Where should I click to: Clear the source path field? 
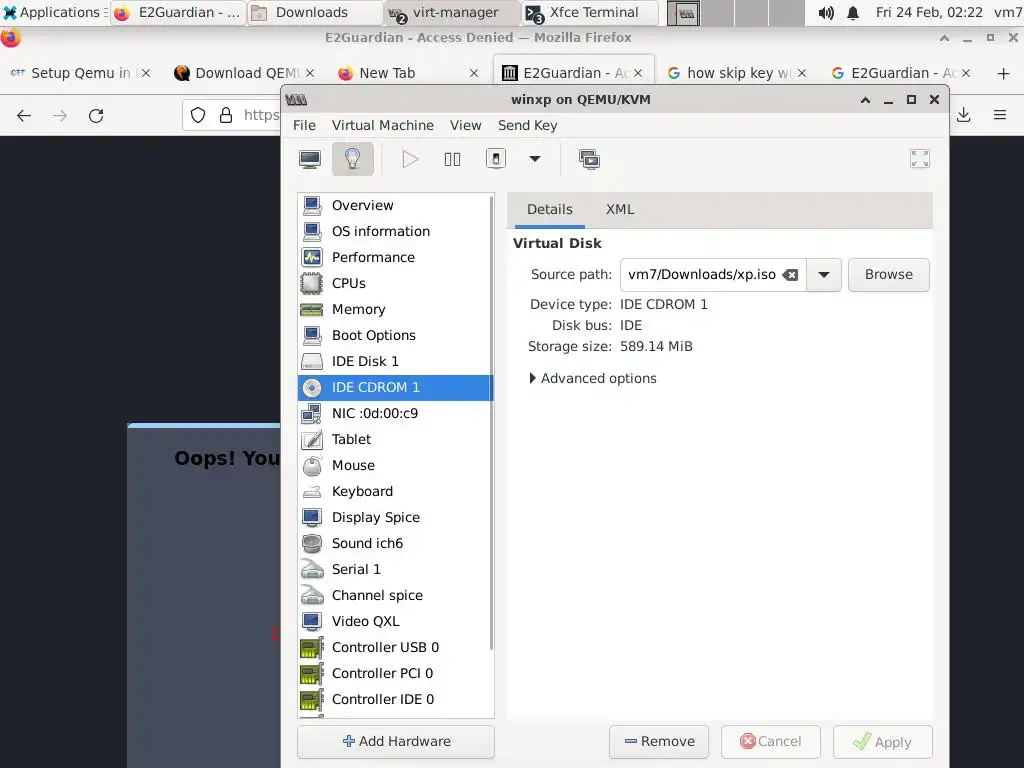click(791, 275)
